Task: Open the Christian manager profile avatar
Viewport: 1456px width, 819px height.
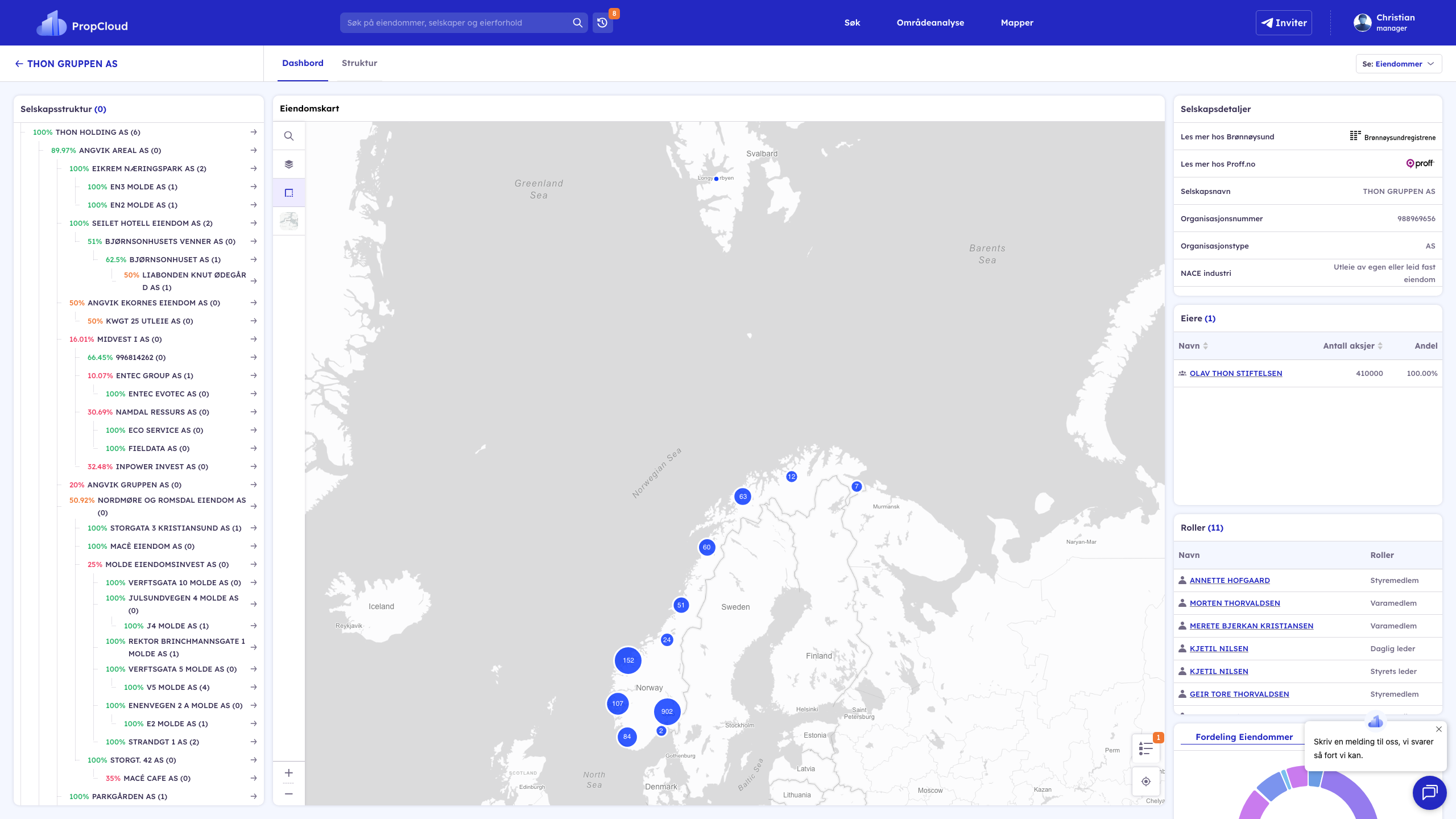Action: pos(1362,23)
